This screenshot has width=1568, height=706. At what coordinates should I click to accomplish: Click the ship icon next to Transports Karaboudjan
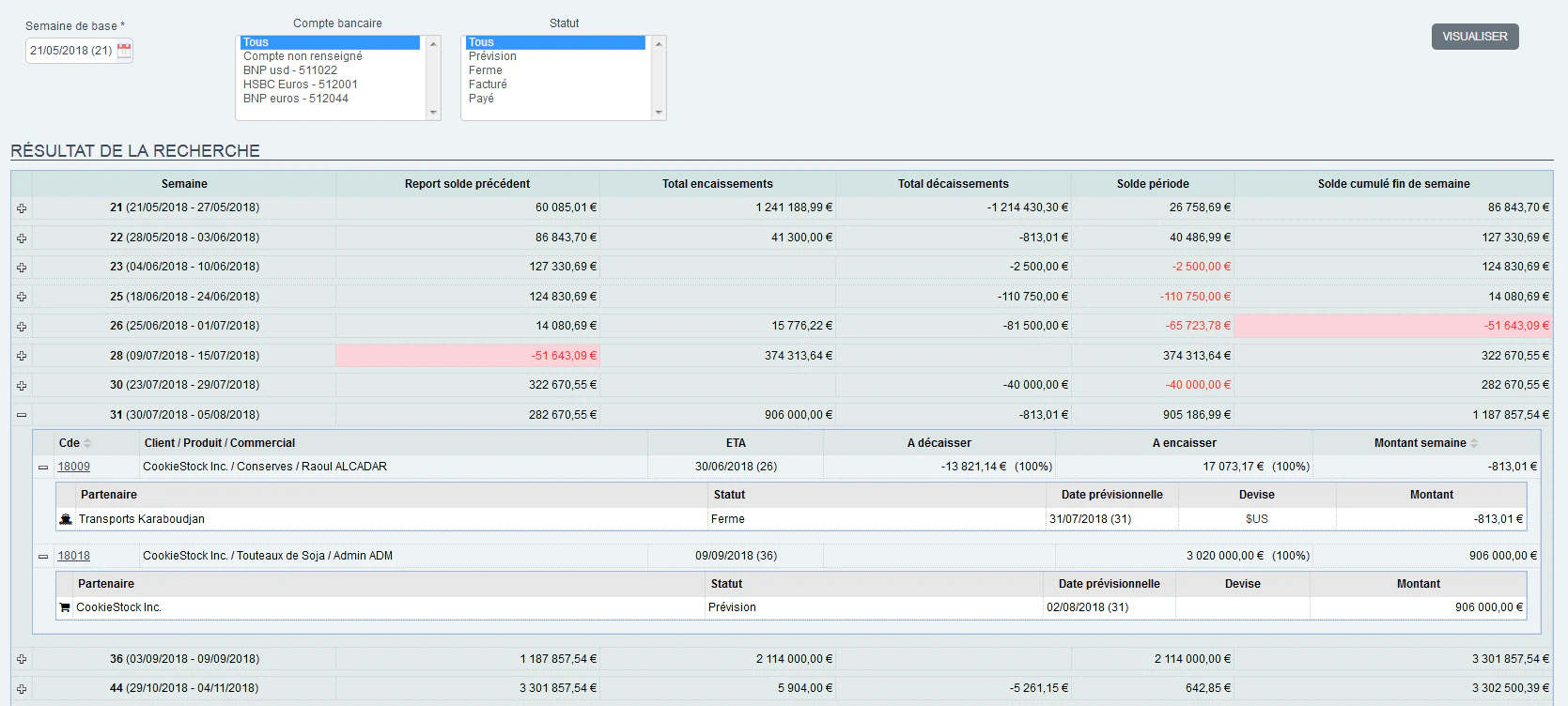(x=66, y=519)
